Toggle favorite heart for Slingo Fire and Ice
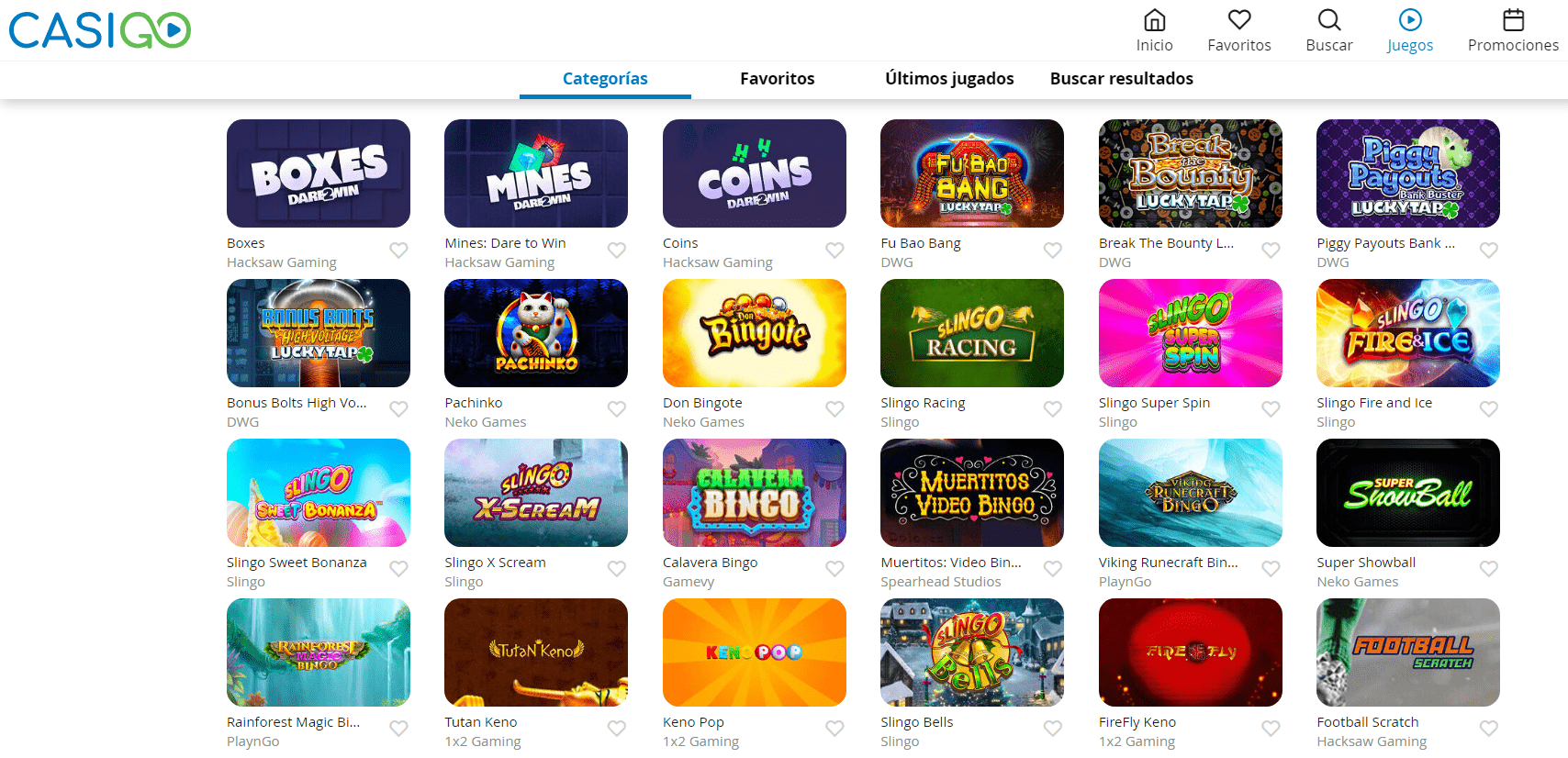Screen dimensions: 1568x758 pos(1489,410)
